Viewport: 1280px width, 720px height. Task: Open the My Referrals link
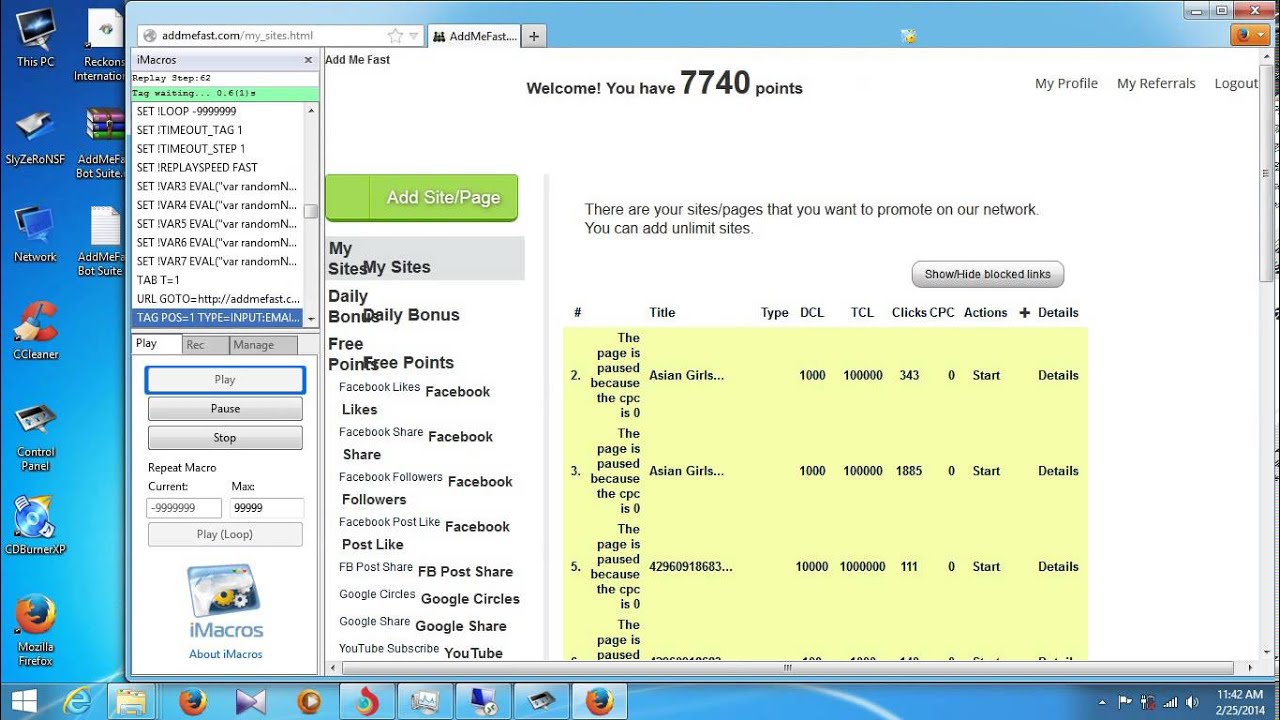point(1156,84)
